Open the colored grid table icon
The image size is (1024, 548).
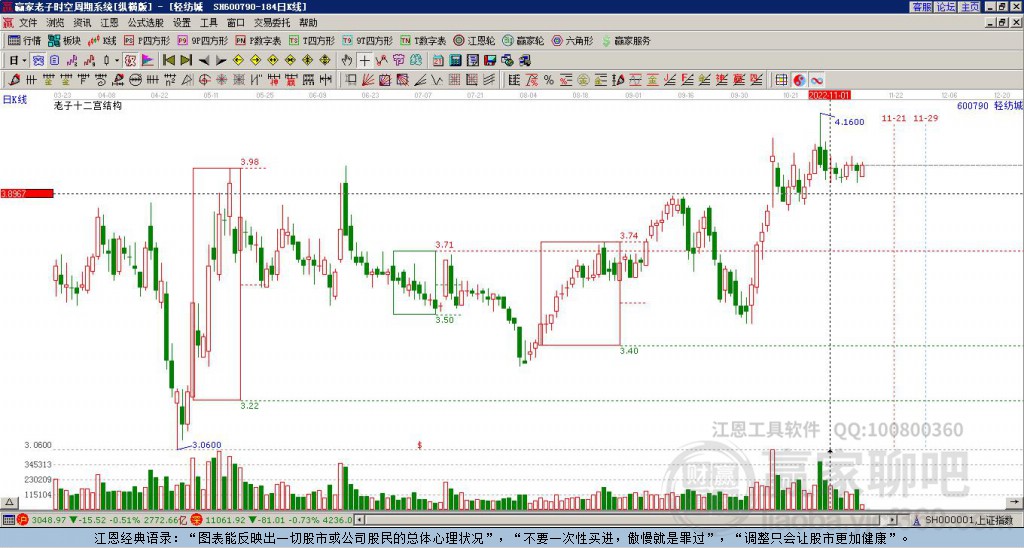[x=781, y=80]
